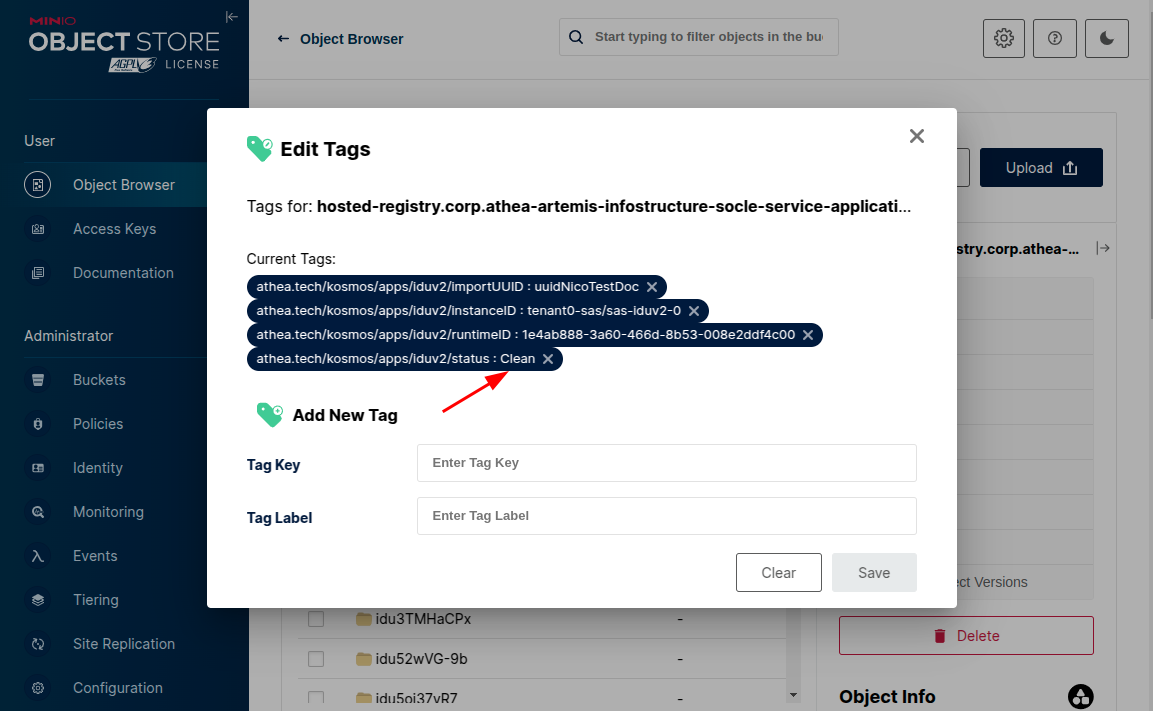Collapse the sidebar menu
Screen dimensions: 1153x711
point(232,17)
